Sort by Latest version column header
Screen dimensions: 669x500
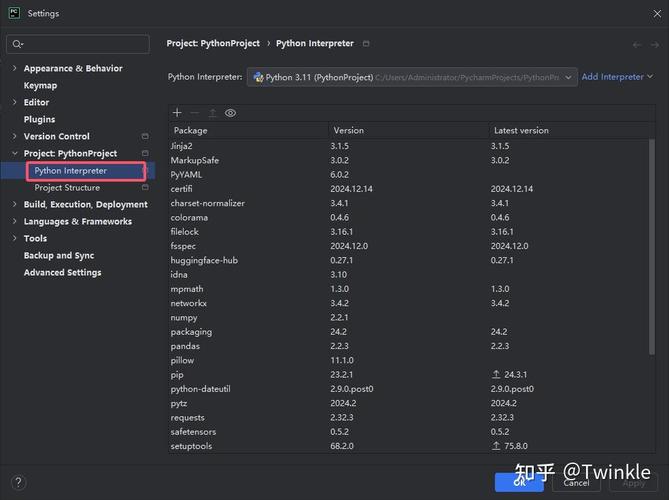tap(570, 131)
